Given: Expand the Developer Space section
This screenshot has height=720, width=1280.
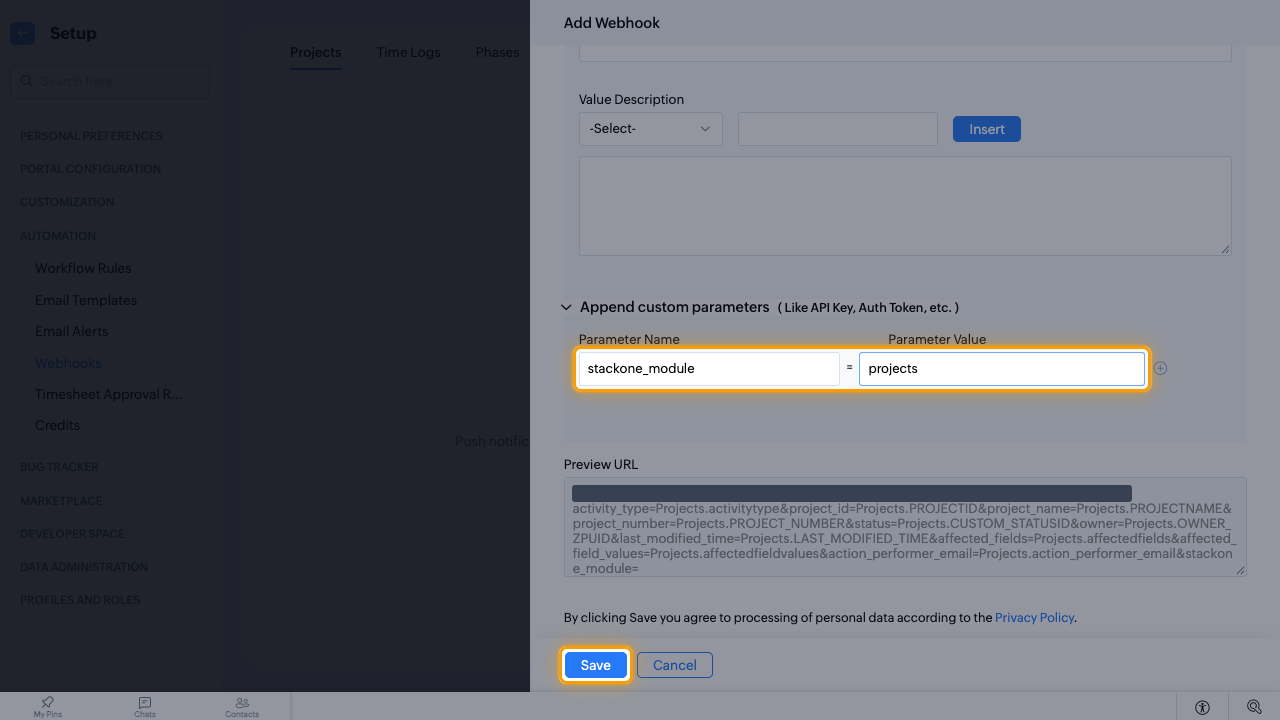Looking at the screenshot, I should (70, 534).
